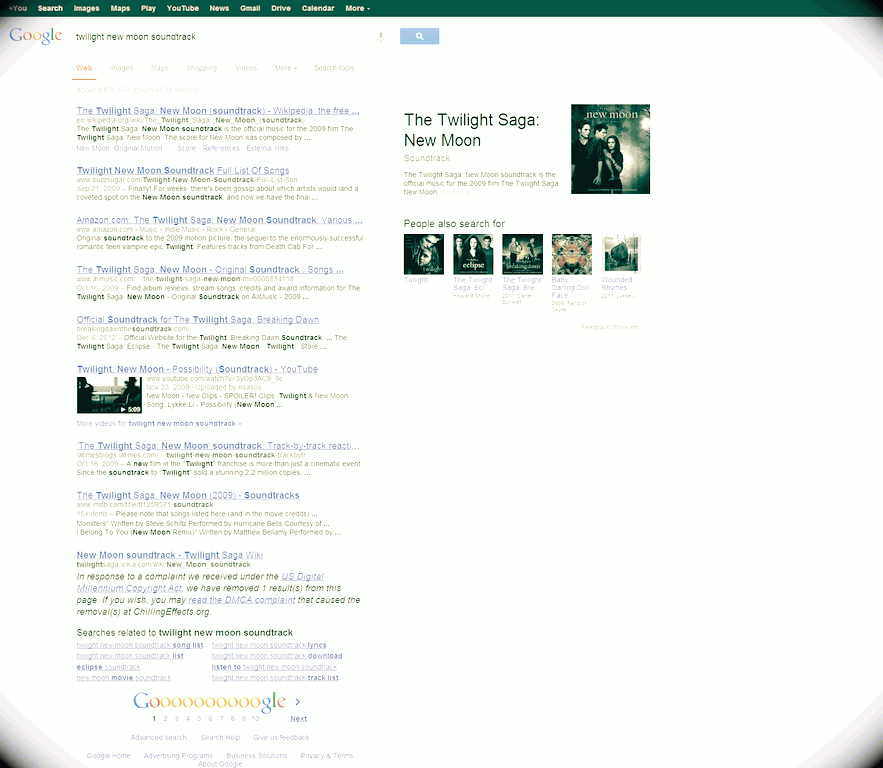The width and height of the screenshot is (883, 768).
Task: Open the More dropdown in top bar
Action: 358,8
